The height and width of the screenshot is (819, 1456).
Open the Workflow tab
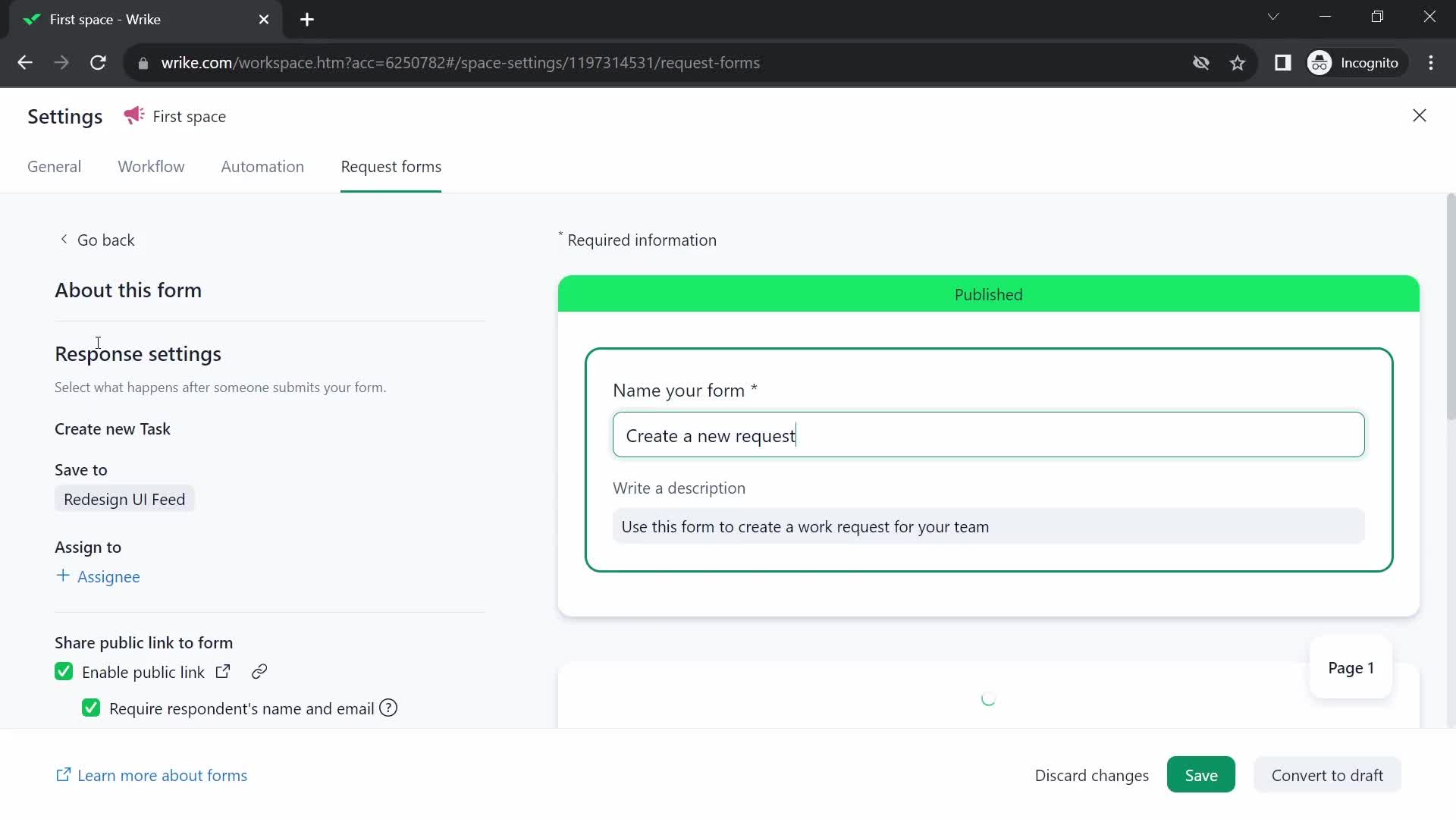pyautogui.click(x=151, y=166)
